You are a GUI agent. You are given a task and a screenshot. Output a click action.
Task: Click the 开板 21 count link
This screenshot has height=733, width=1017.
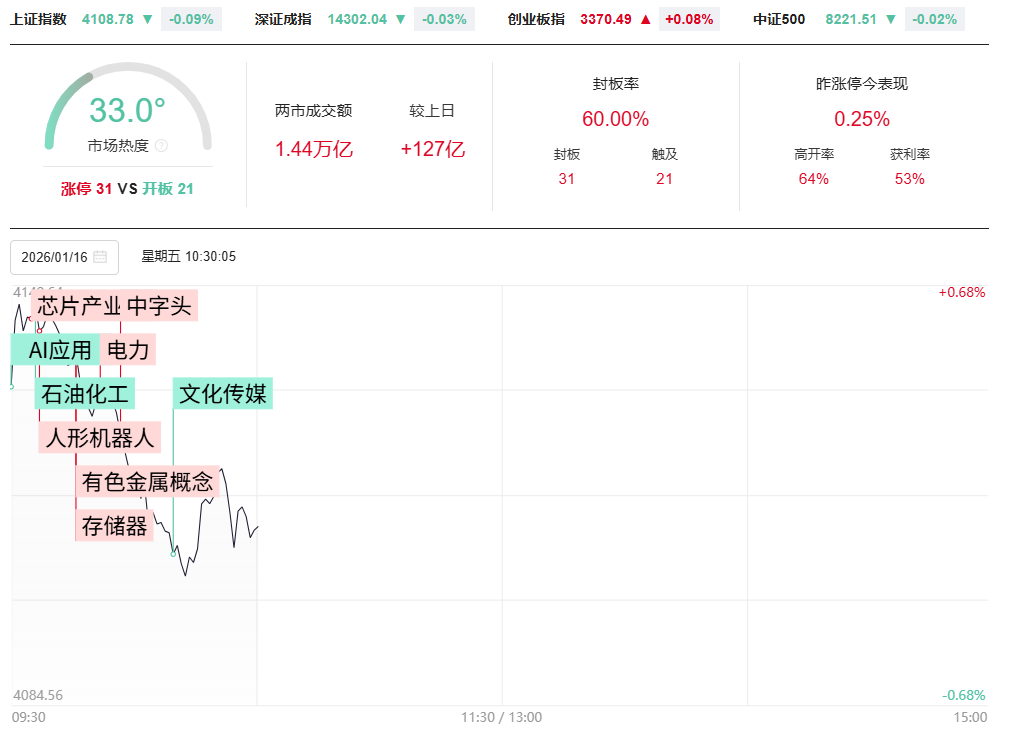168,188
